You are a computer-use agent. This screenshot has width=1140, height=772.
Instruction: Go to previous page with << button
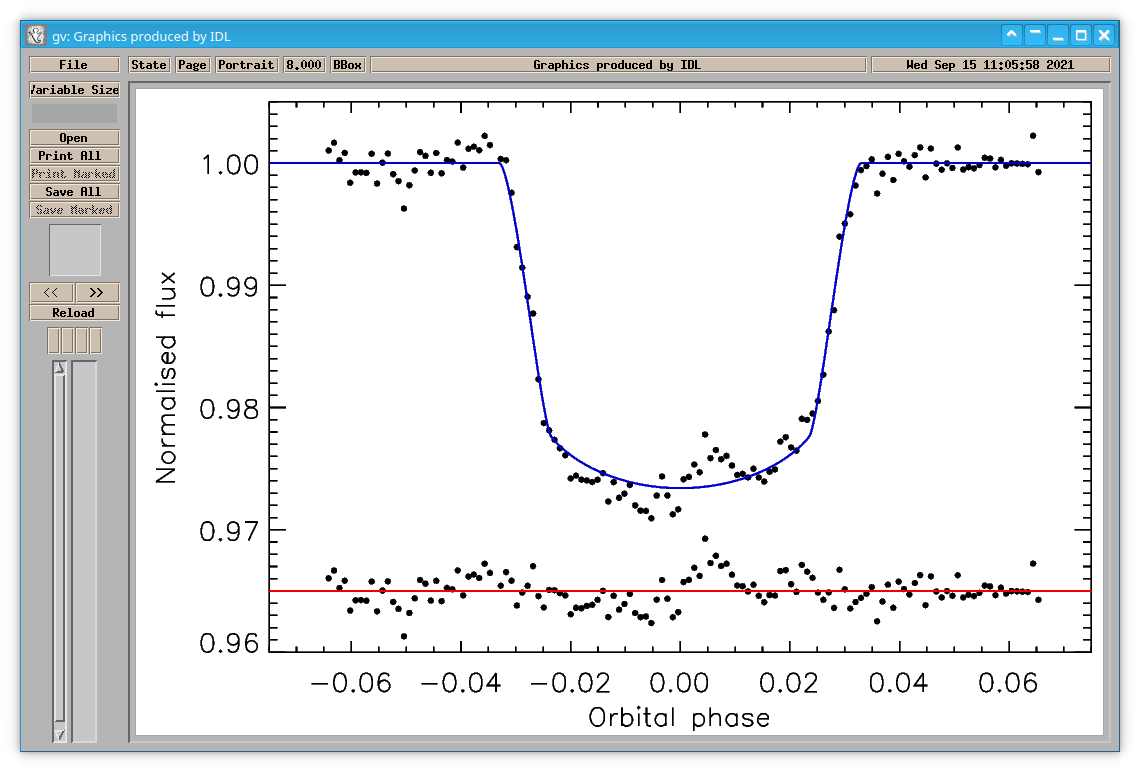coord(51,292)
